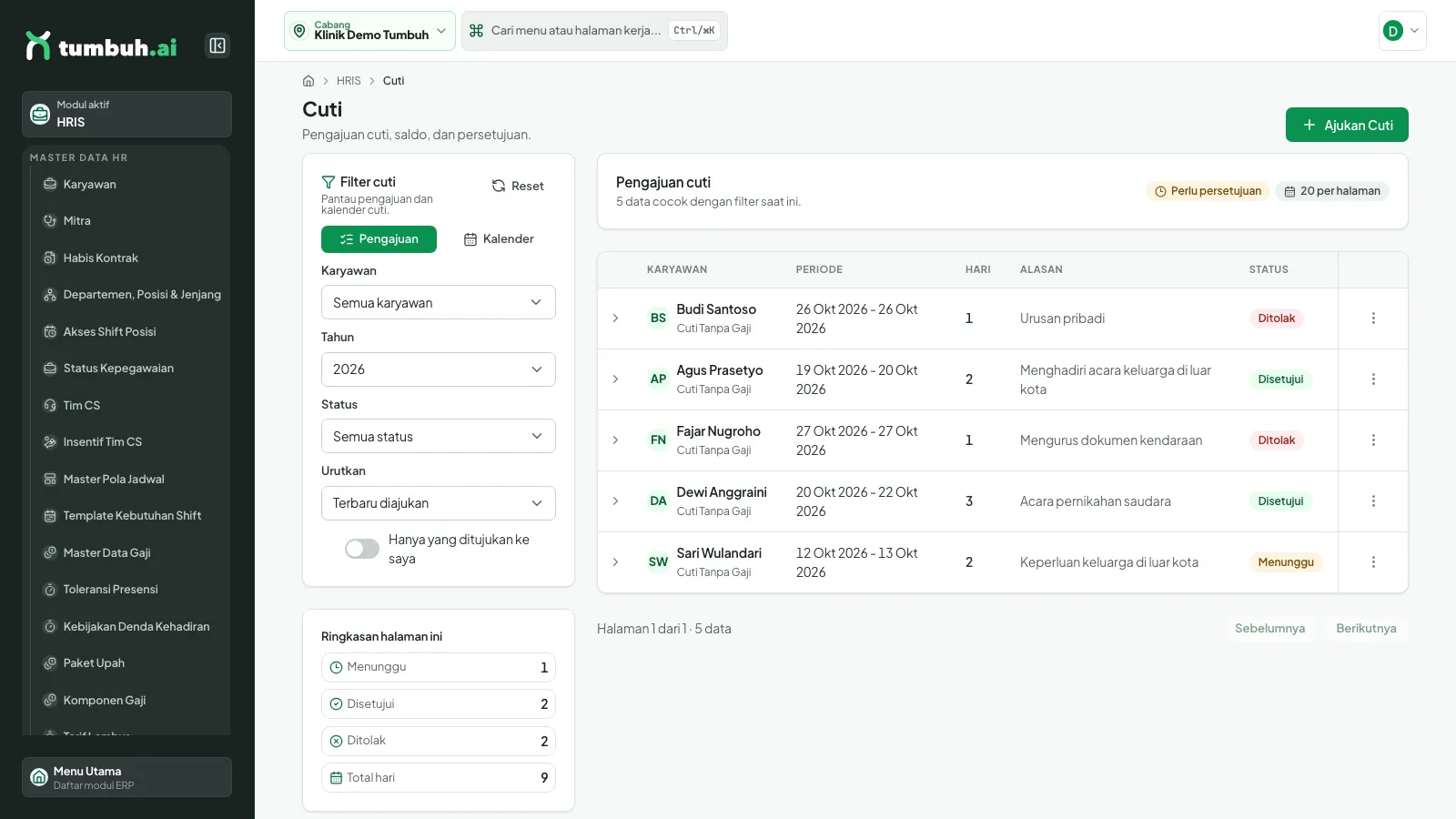Click the Menunggu summary row
1456x819 pixels.
(438, 667)
